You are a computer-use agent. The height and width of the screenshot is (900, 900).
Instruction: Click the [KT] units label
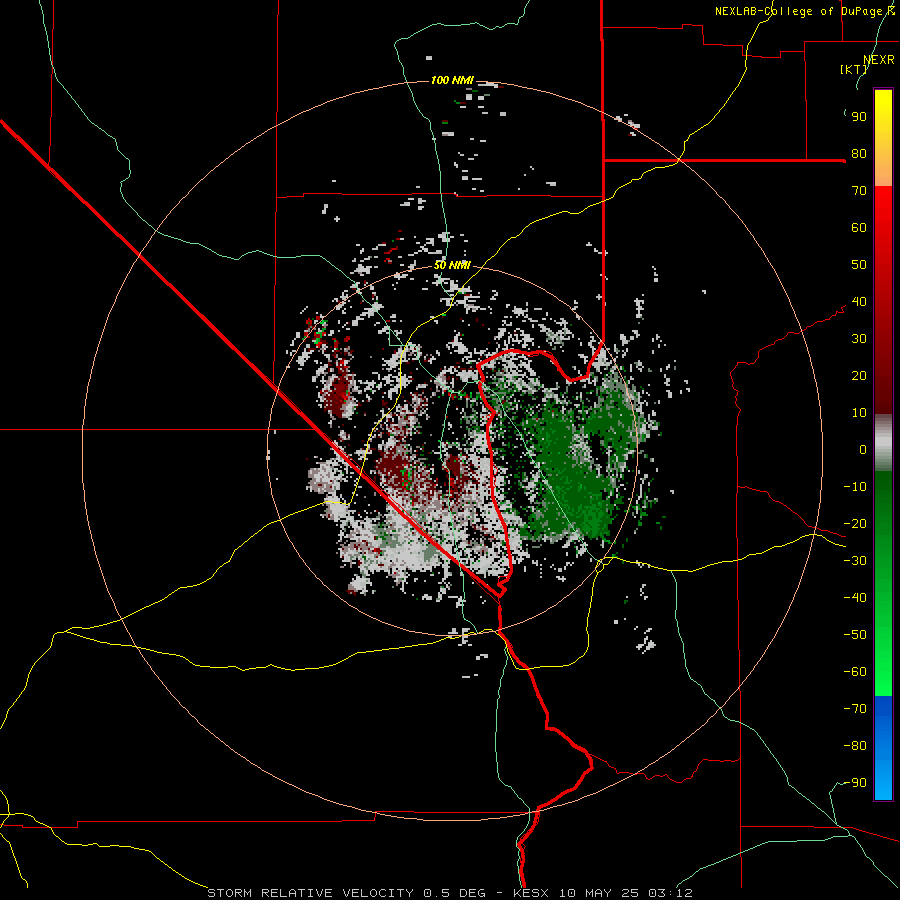click(x=853, y=69)
